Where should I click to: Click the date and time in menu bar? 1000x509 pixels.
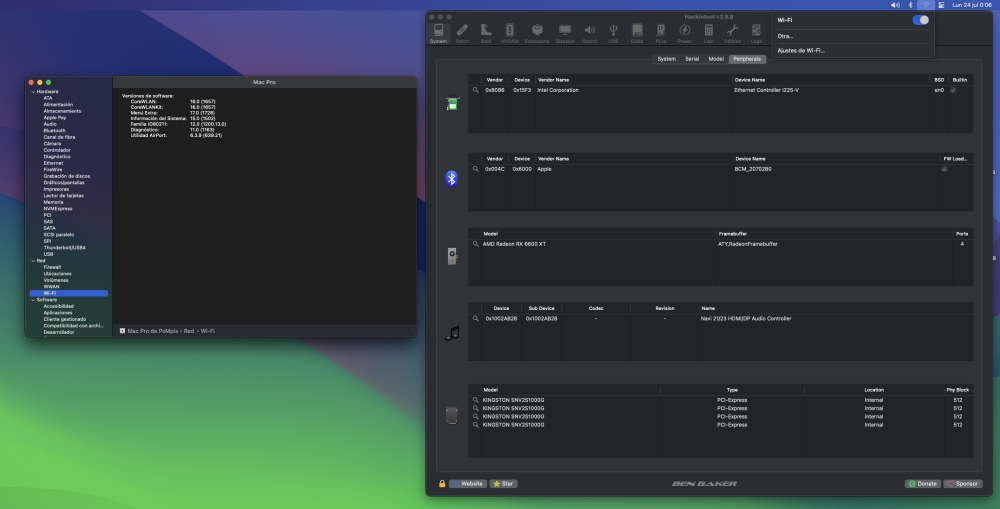[972, 4]
